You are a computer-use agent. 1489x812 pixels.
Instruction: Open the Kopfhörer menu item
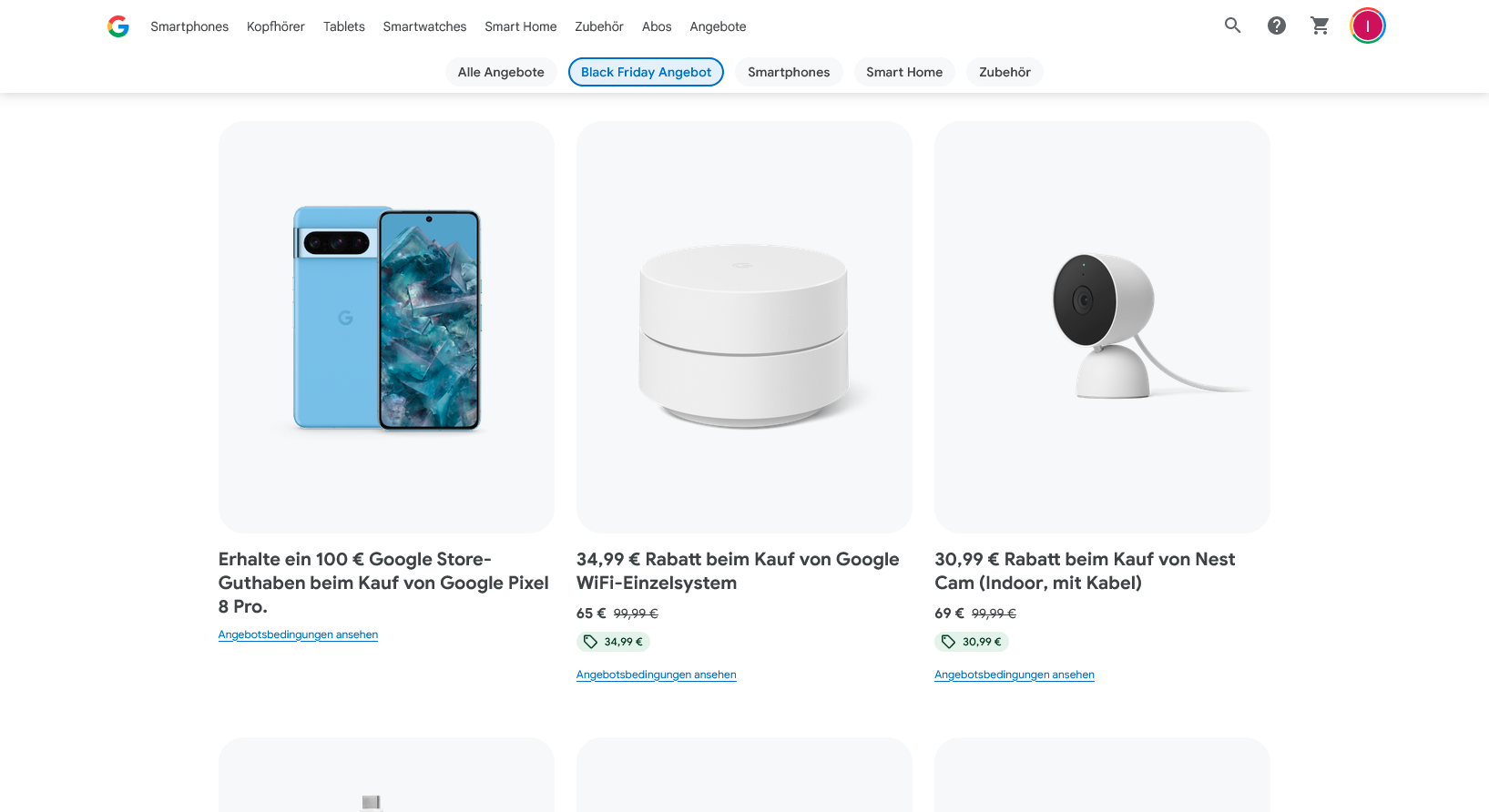click(x=276, y=26)
